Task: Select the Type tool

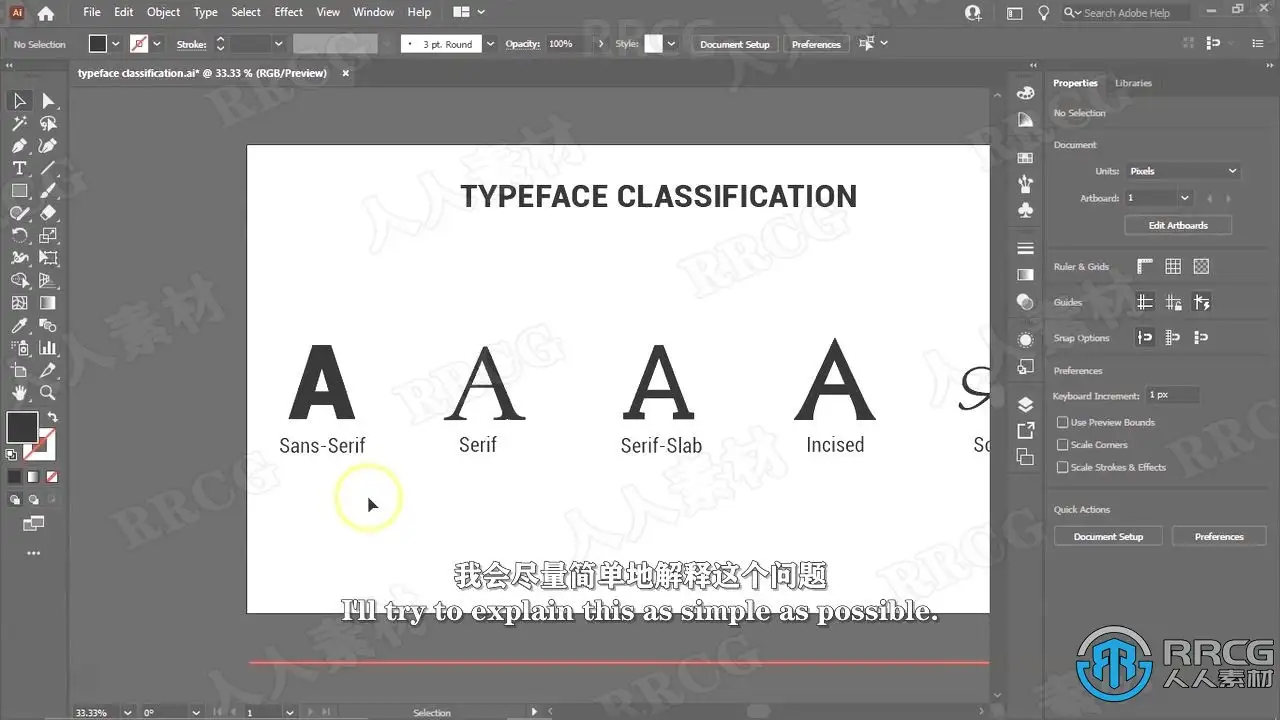Action: 19,168
